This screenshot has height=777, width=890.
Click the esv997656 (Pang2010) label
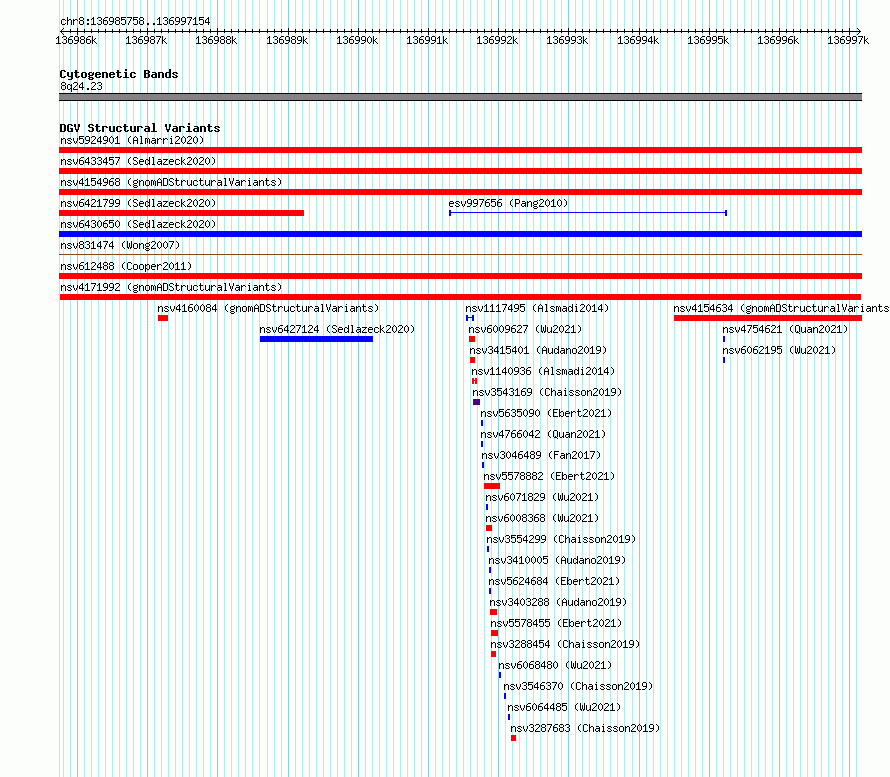(x=508, y=203)
